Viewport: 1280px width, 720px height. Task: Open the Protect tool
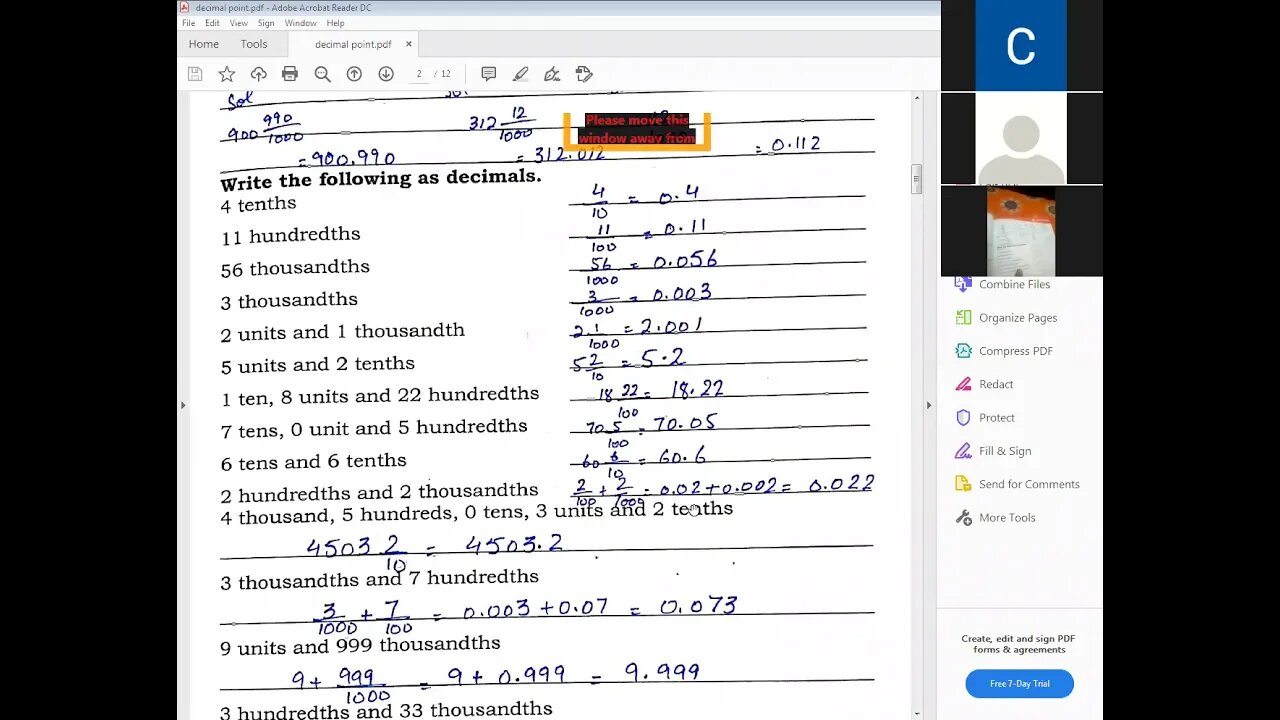[985, 417]
